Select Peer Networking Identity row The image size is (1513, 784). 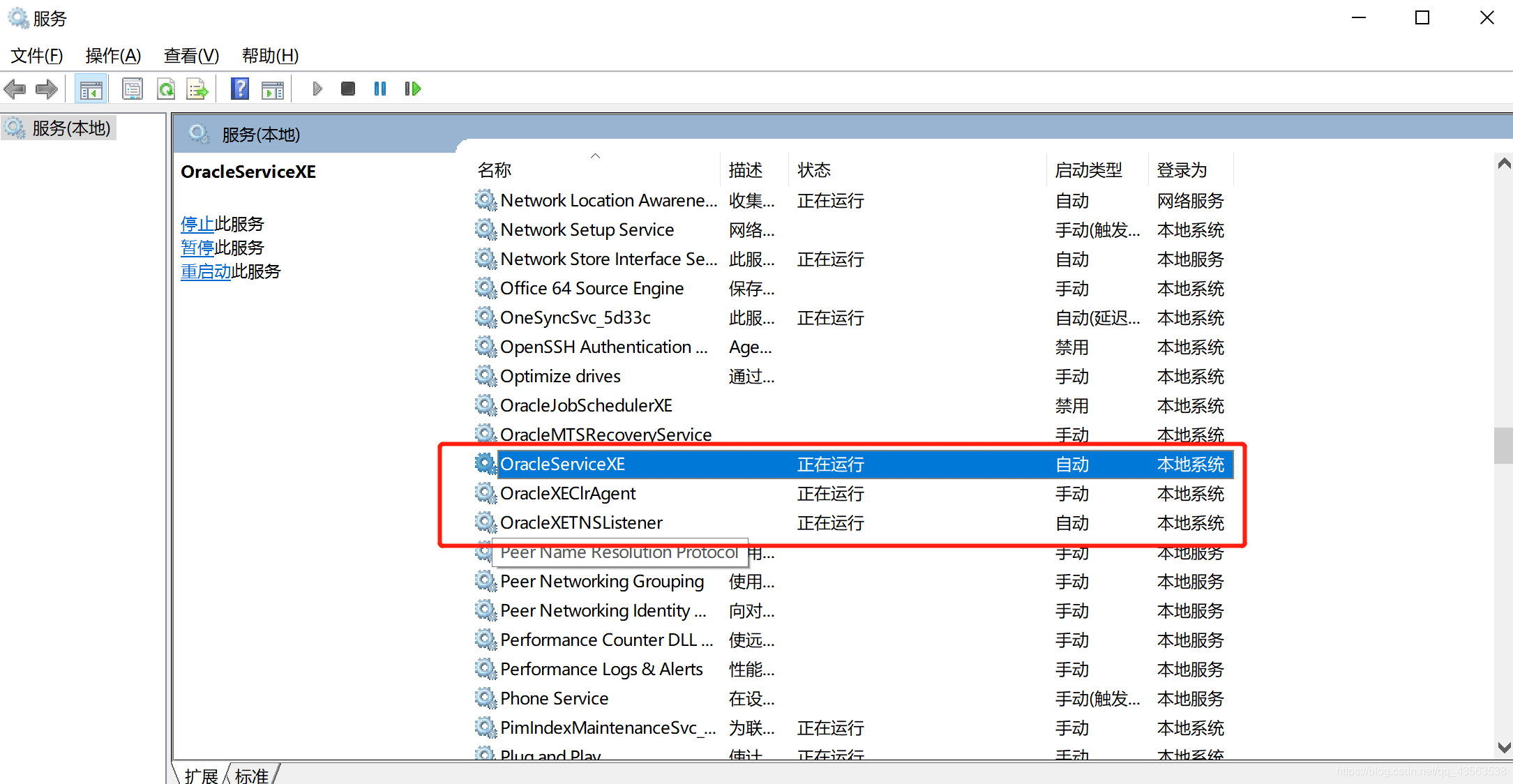[x=853, y=610]
